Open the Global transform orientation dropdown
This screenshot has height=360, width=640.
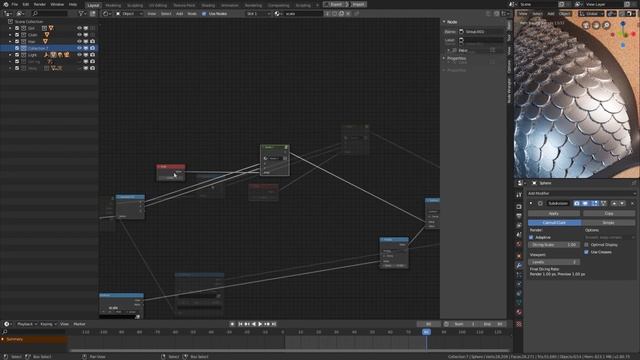pos(591,13)
